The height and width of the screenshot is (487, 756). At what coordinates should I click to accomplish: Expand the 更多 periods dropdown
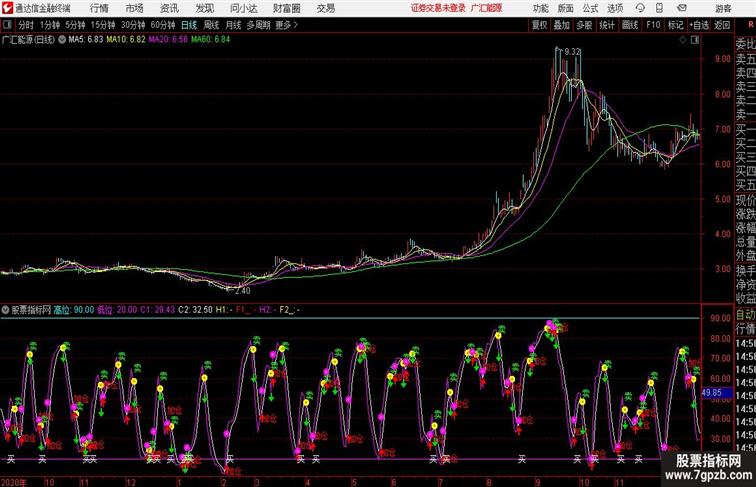(286, 25)
